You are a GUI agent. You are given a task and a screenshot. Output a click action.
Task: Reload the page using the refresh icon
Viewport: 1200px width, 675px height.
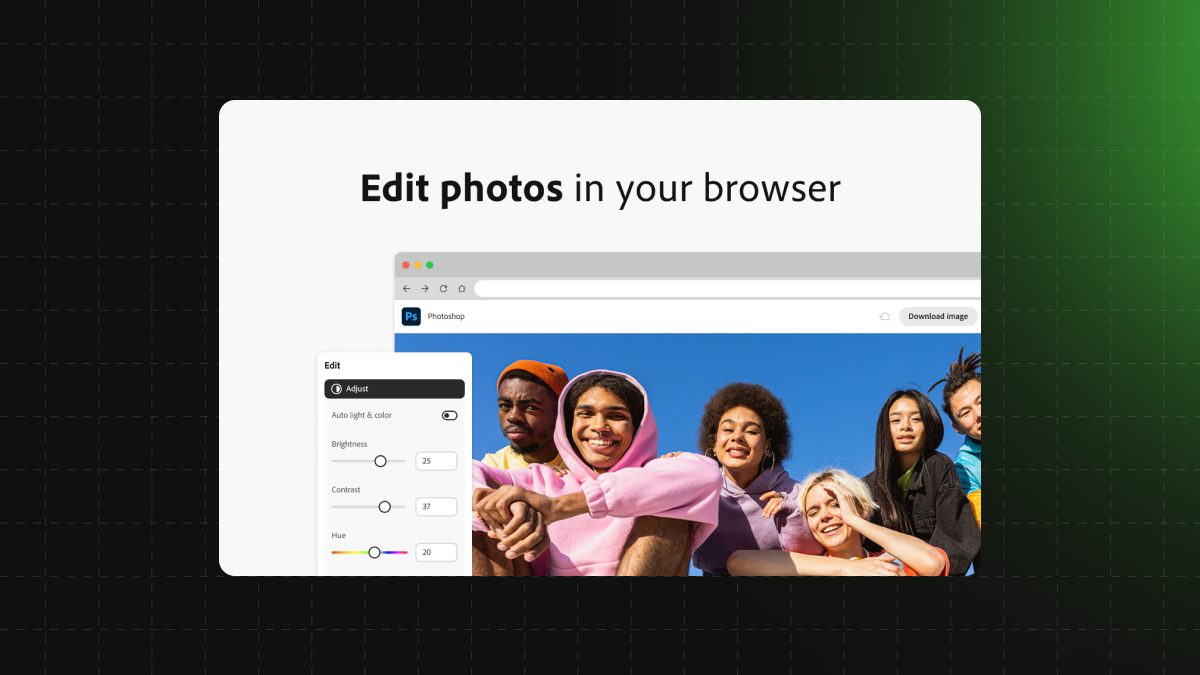tap(442, 288)
